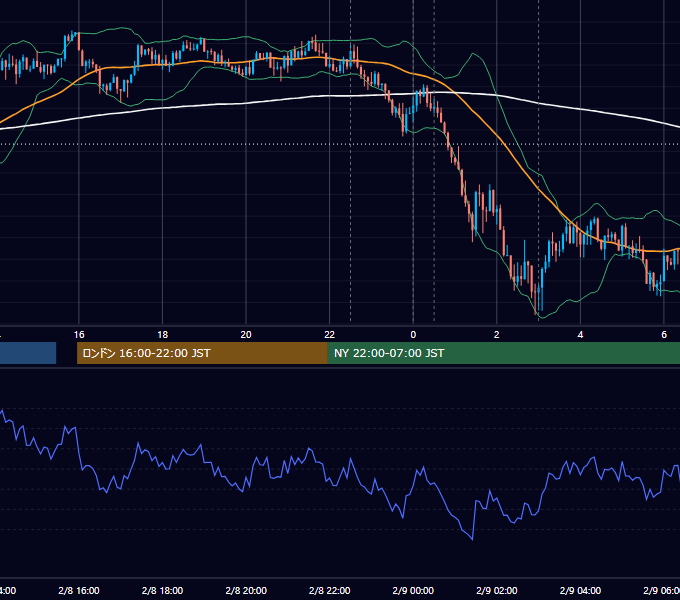
Task: Click the hour 4 axis label
Action: coord(580,335)
